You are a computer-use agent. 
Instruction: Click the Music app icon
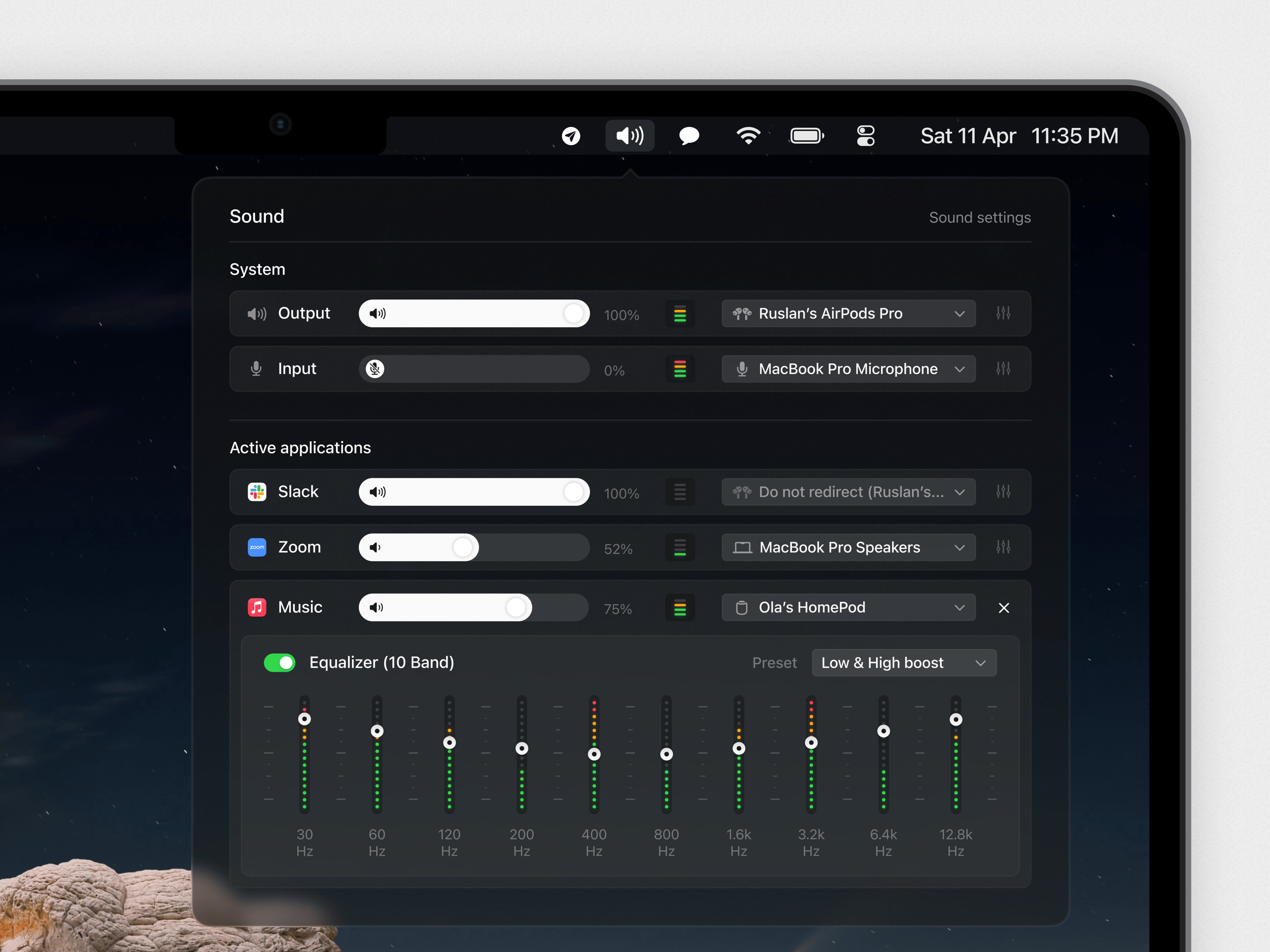pos(256,607)
